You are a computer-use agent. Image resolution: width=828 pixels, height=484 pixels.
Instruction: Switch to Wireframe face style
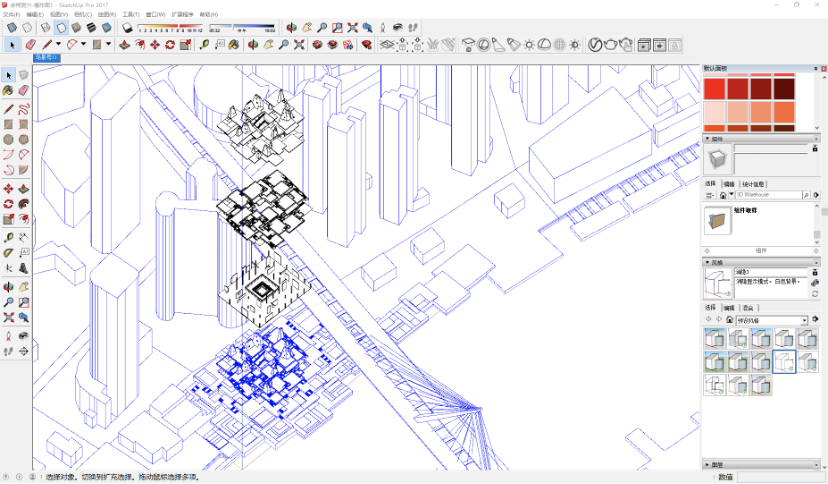46,27
